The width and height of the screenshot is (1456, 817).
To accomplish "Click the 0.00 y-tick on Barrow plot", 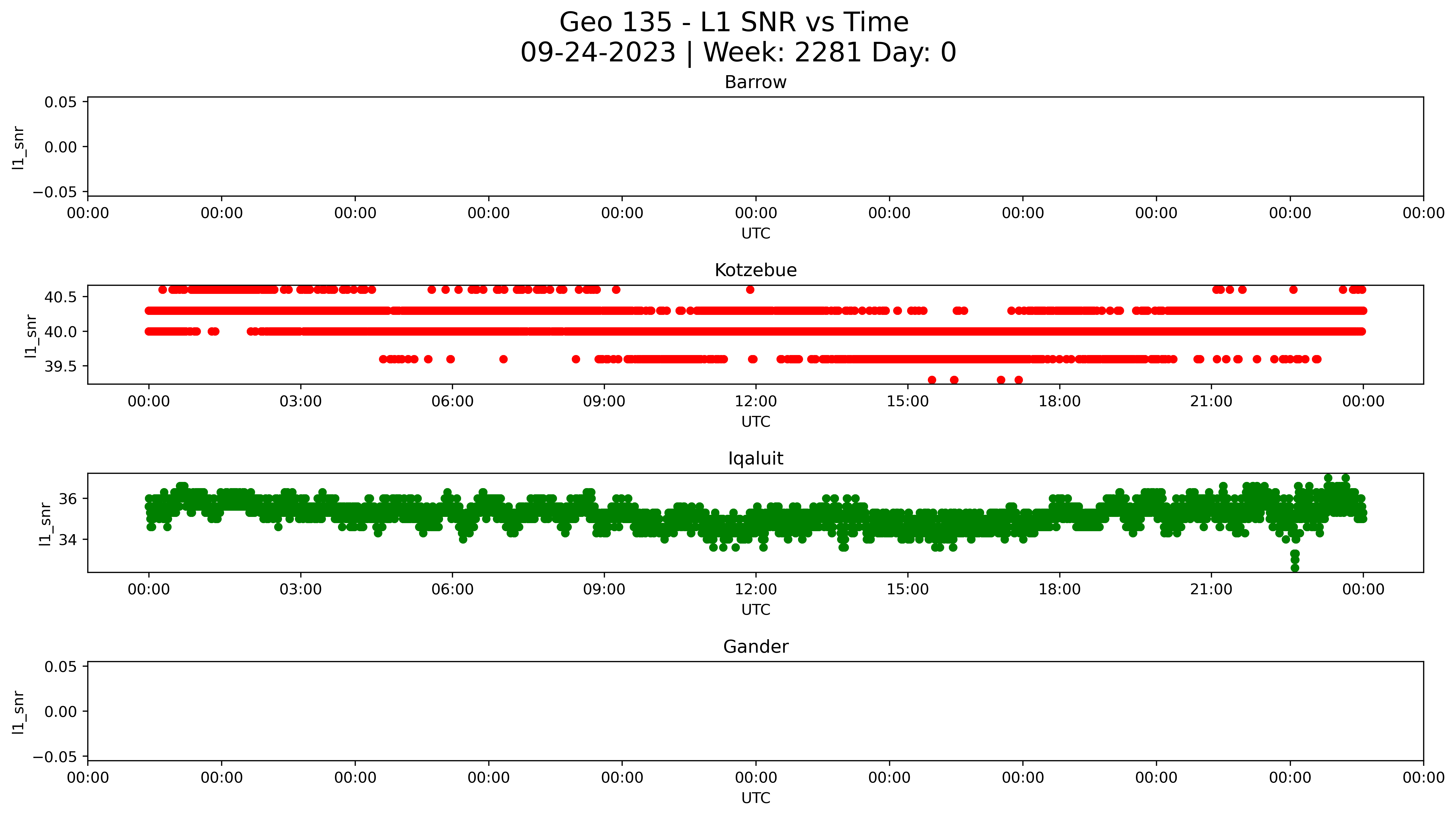I will tap(61, 147).
